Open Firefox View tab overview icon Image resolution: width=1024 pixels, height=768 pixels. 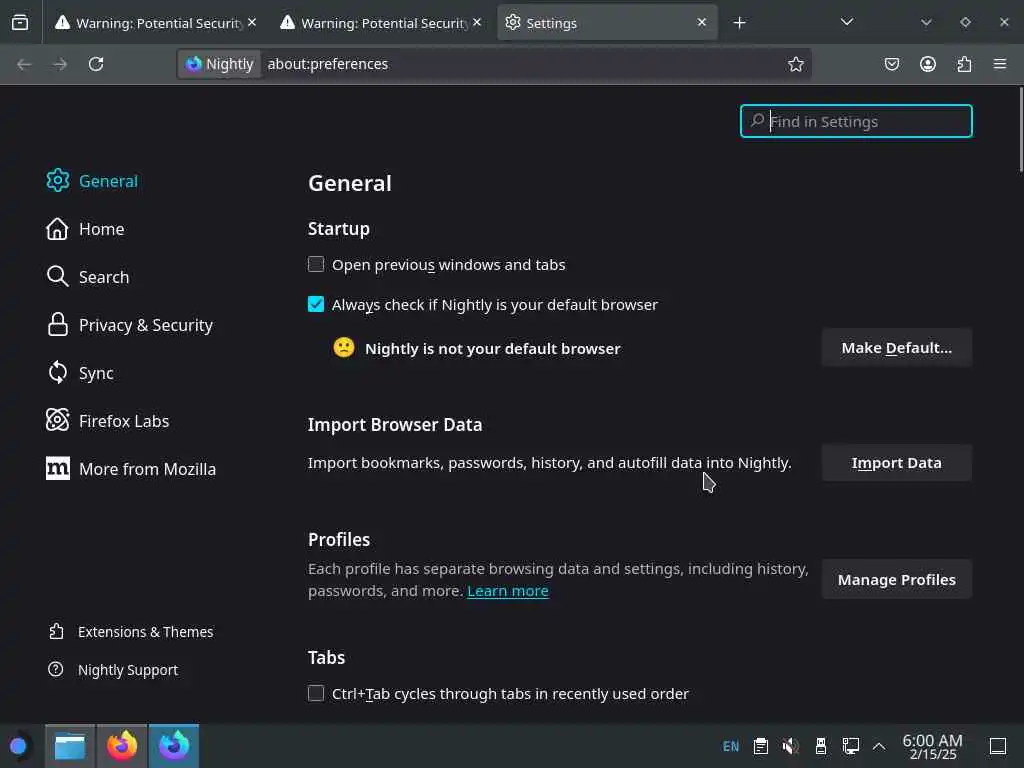click(20, 22)
